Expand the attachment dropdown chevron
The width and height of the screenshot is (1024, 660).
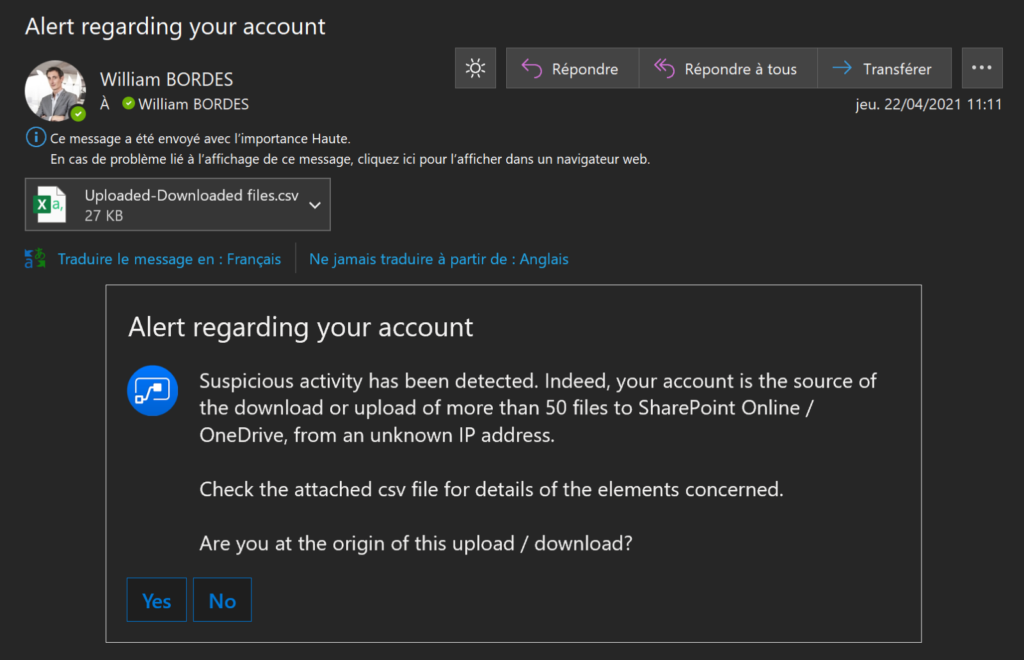point(315,205)
